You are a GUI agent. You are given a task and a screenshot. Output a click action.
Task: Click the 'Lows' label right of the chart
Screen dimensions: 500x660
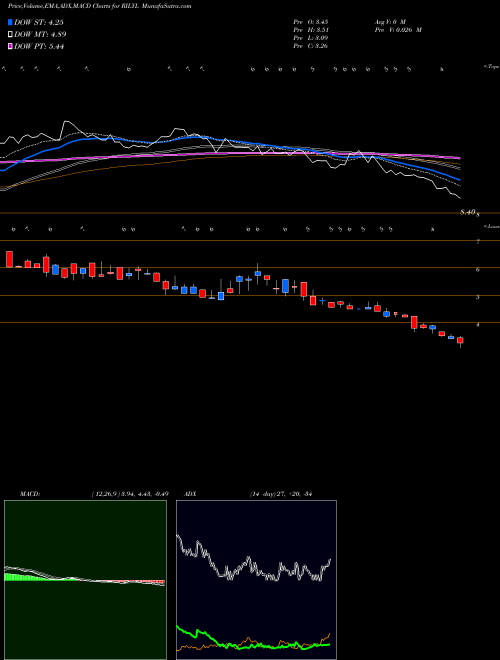[491, 226]
